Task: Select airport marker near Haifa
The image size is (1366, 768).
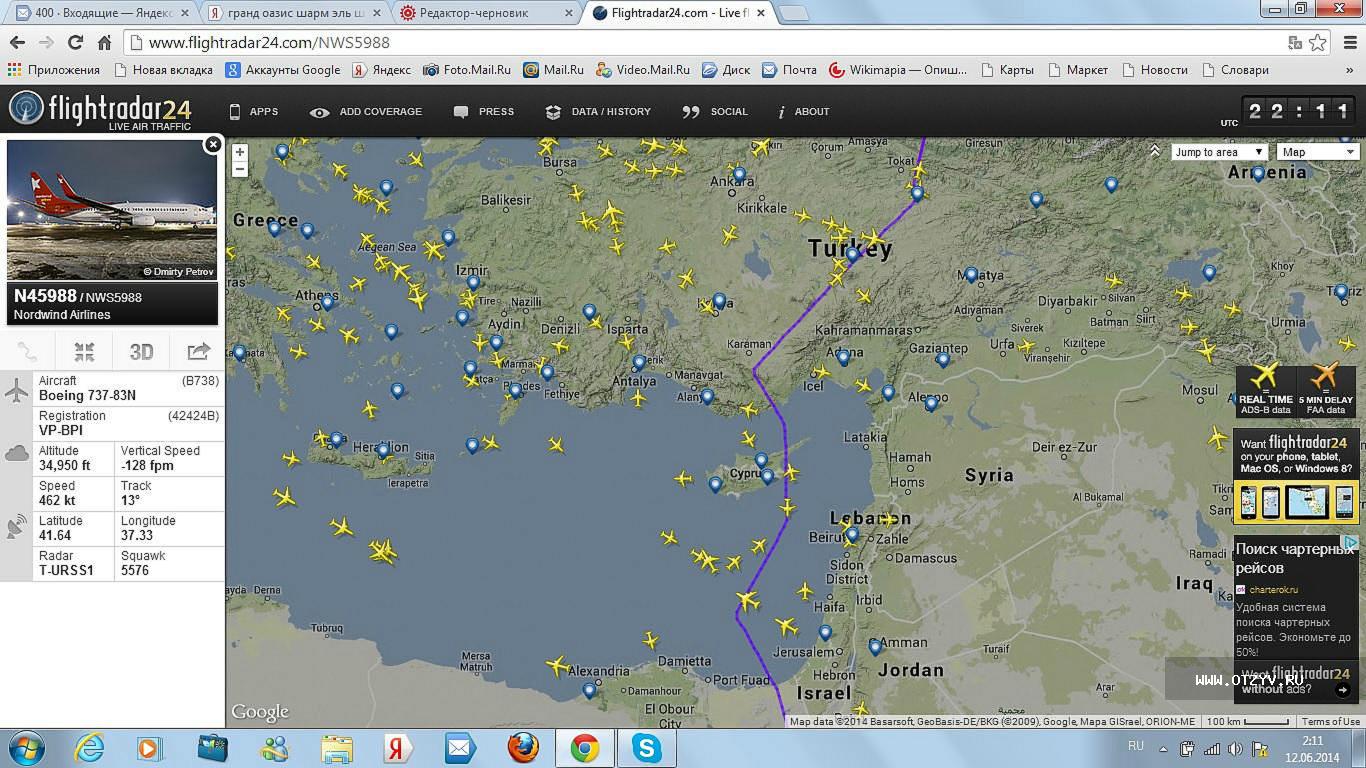Action: [x=825, y=633]
